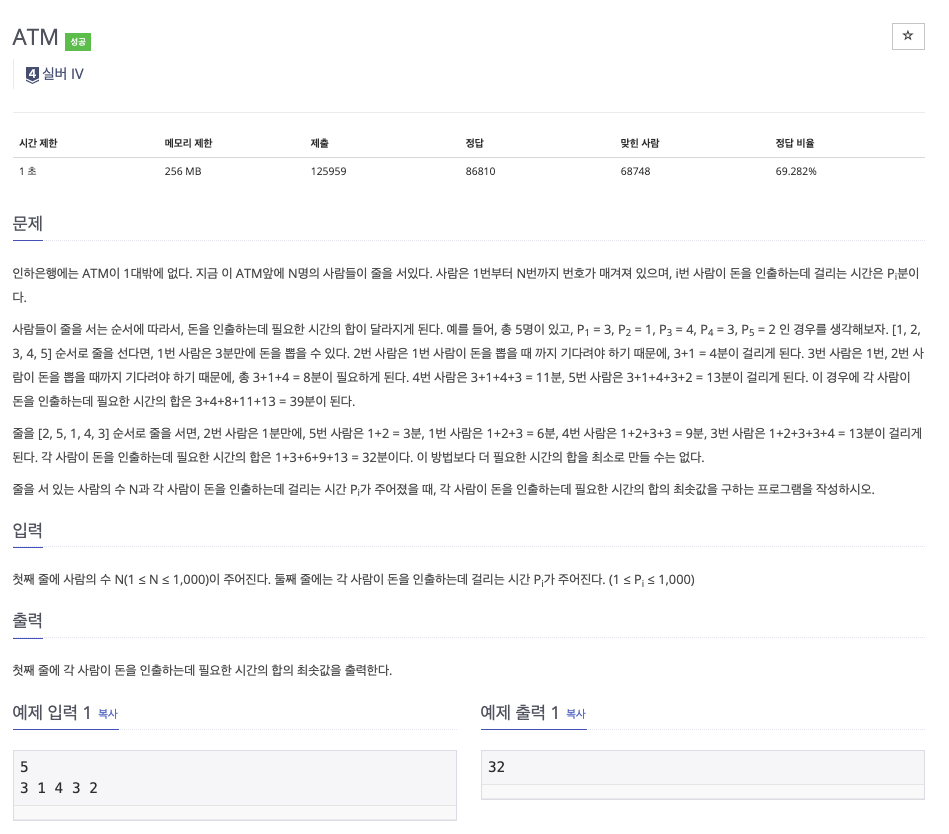The height and width of the screenshot is (834, 949).
Task: Click the 실버 IV tier label
Action: [62, 73]
